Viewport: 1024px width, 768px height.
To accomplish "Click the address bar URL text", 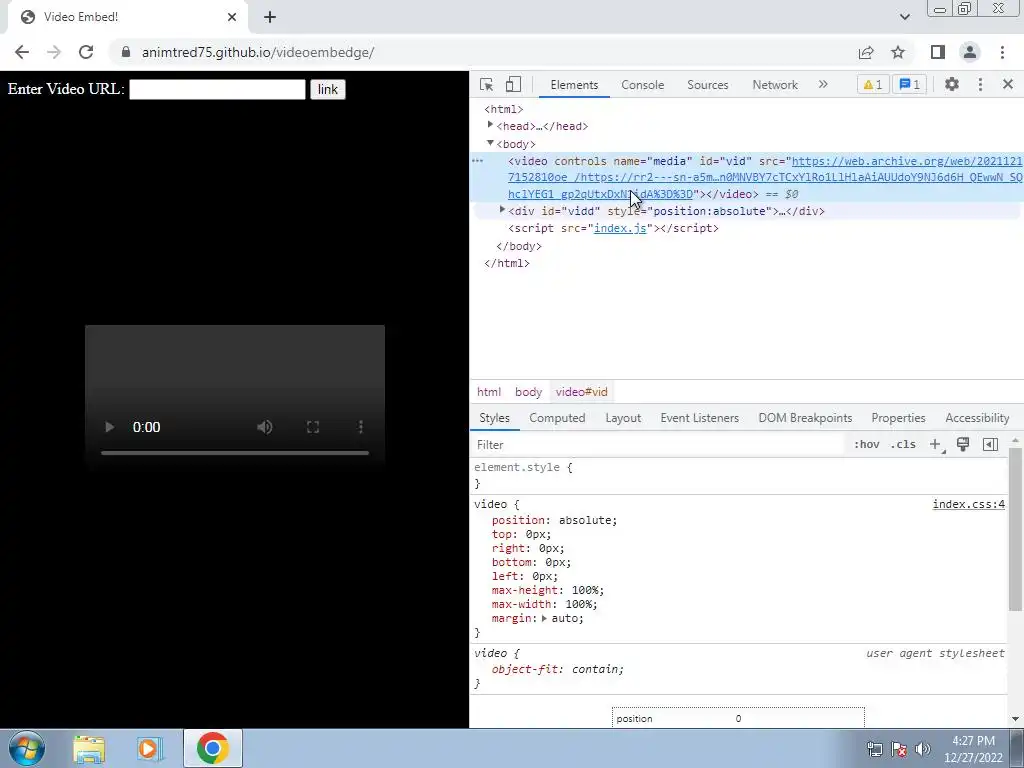I will click(258, 52).
